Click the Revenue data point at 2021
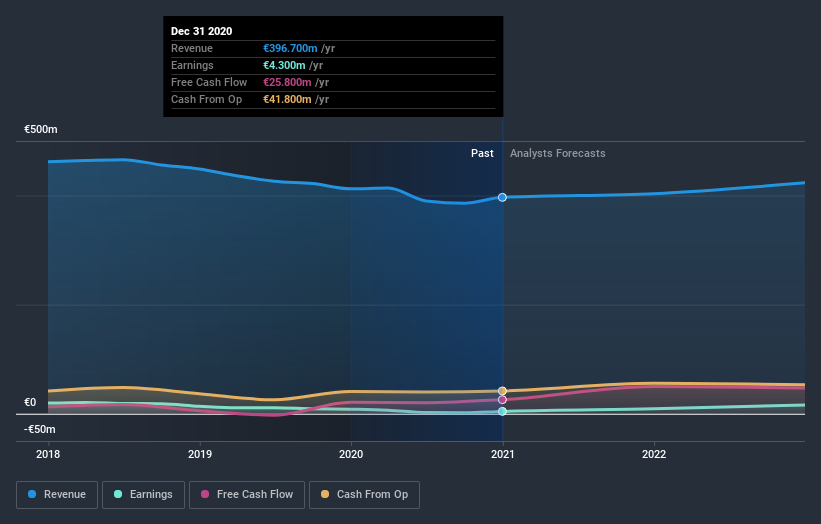Viewport: 821px width, 524px height. click(x=502, y=197)
